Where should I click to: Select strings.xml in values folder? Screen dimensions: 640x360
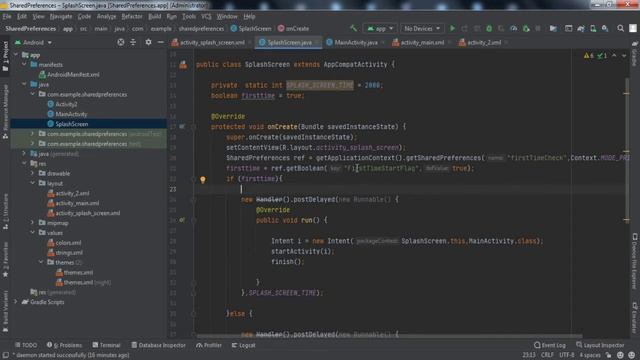pyautogui.click(x=65, y=252)
